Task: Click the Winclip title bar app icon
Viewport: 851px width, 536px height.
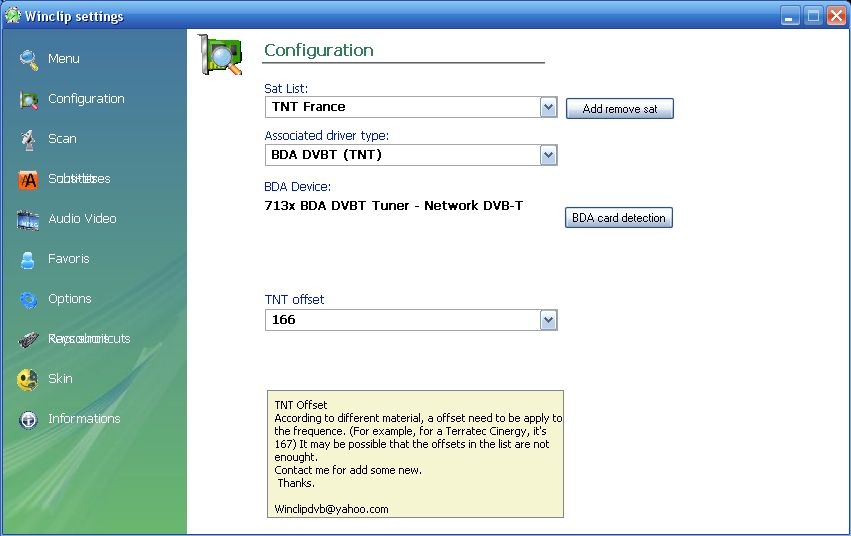Action: click(x=12, y=15)
